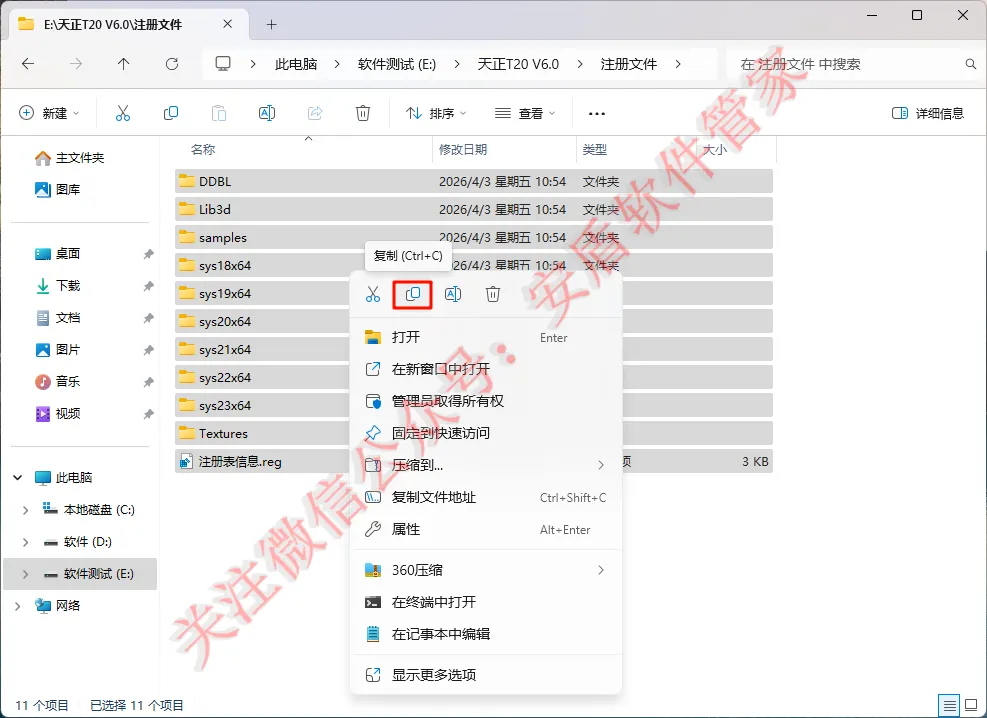This screenshot has height=718, width=987.
Task: Select the samples folder
Action: [474, 237]
